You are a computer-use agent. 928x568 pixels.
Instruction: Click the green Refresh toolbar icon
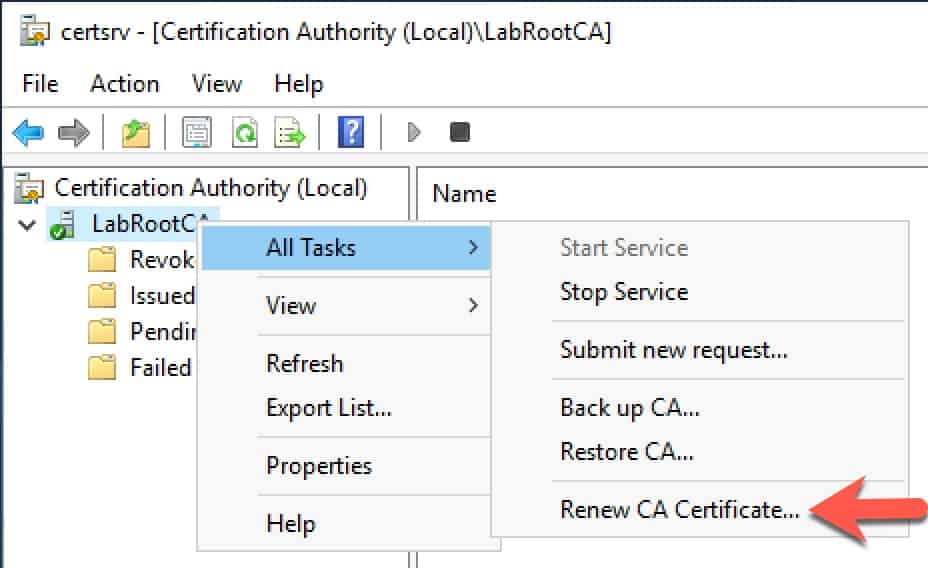tap(245, 132)
